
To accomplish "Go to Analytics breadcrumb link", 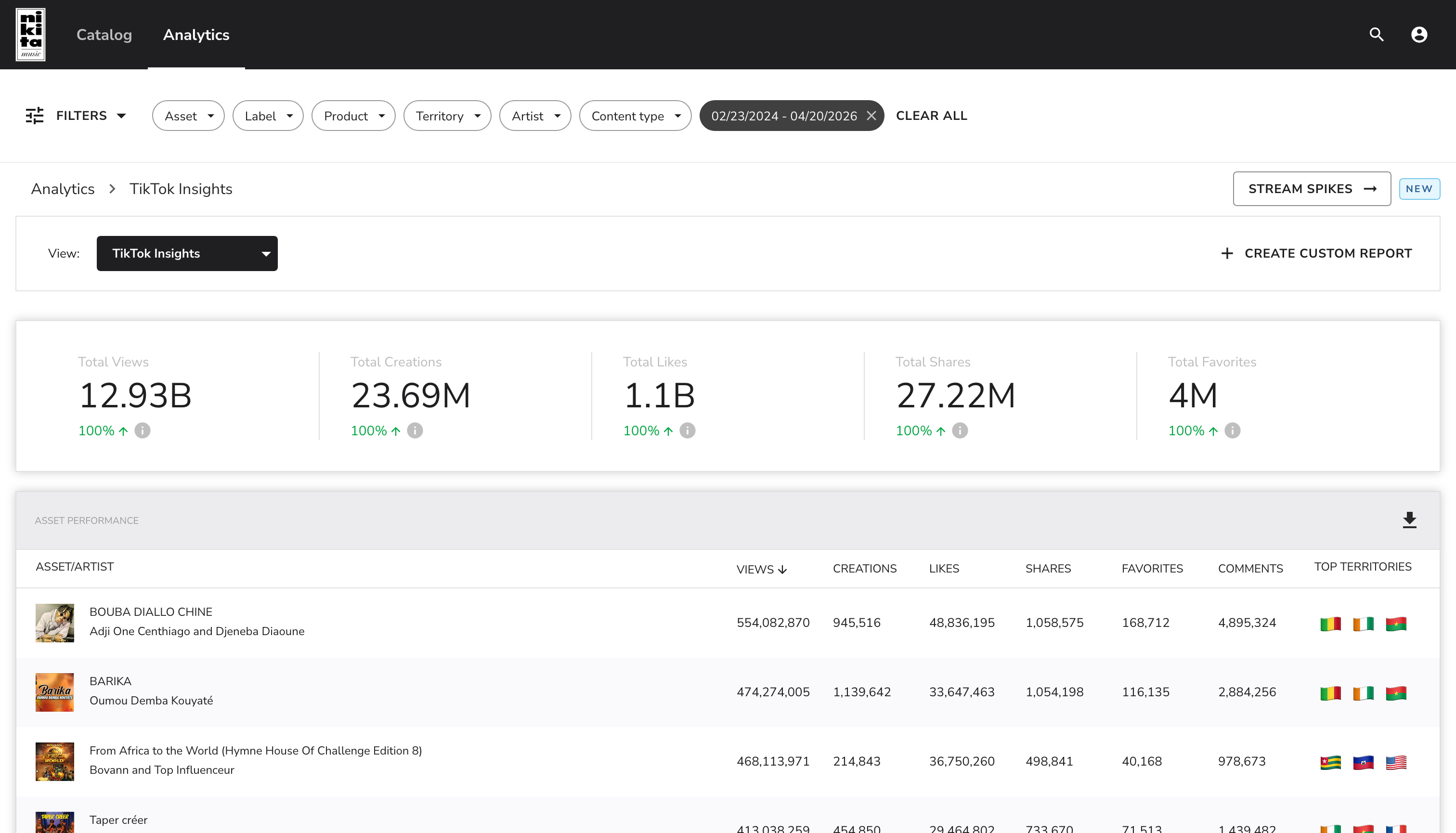I will click(63, 189).
